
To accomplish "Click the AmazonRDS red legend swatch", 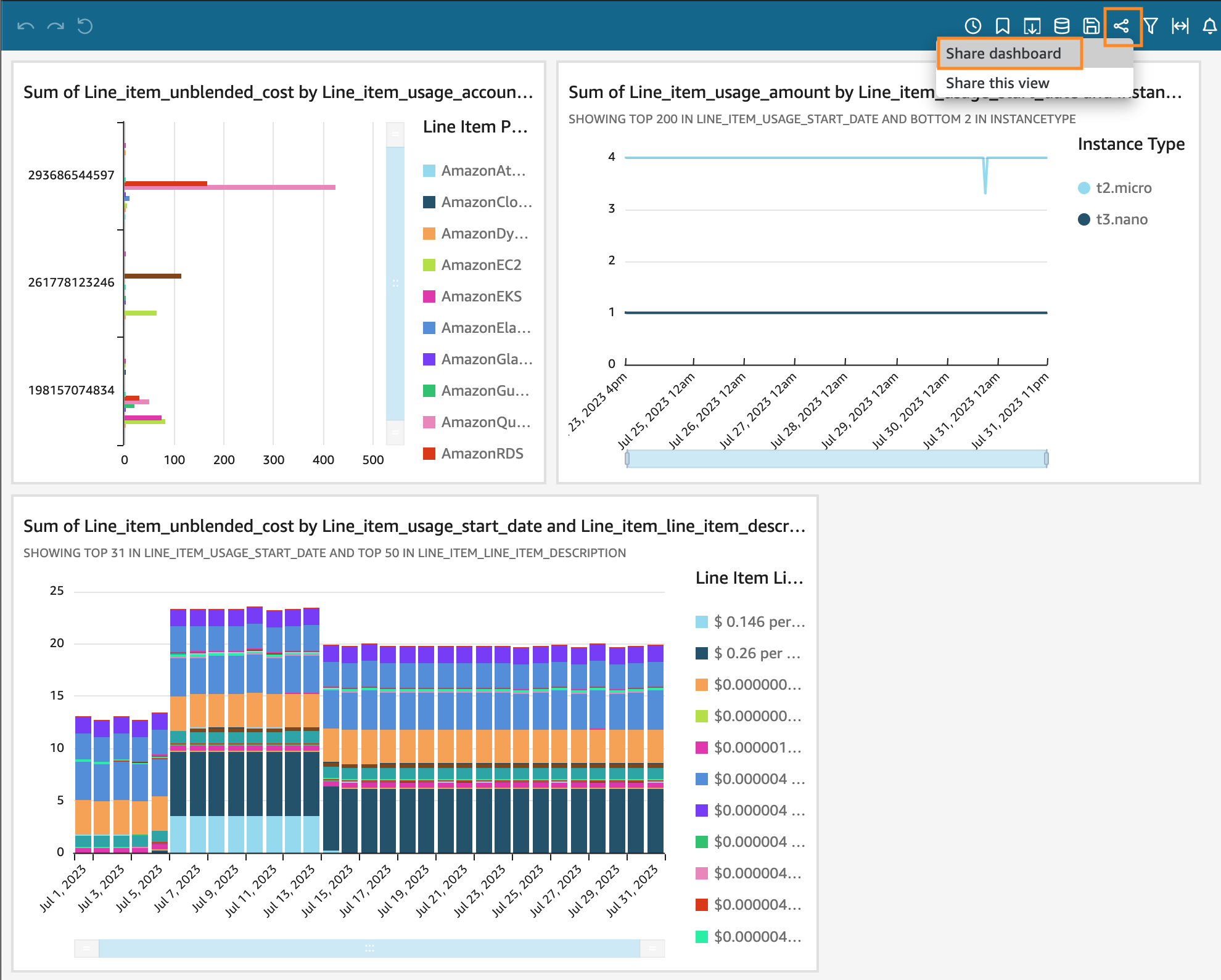I will 429,454.
